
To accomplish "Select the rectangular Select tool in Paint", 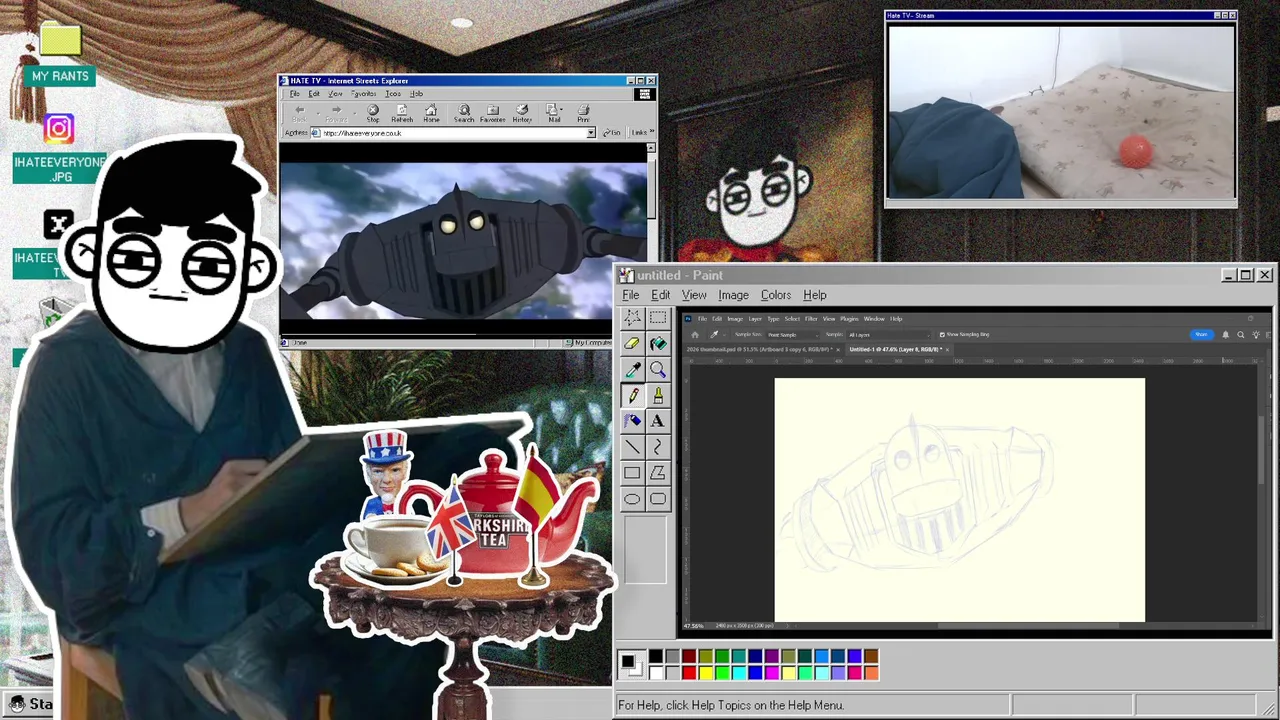I will click(658, 317).
